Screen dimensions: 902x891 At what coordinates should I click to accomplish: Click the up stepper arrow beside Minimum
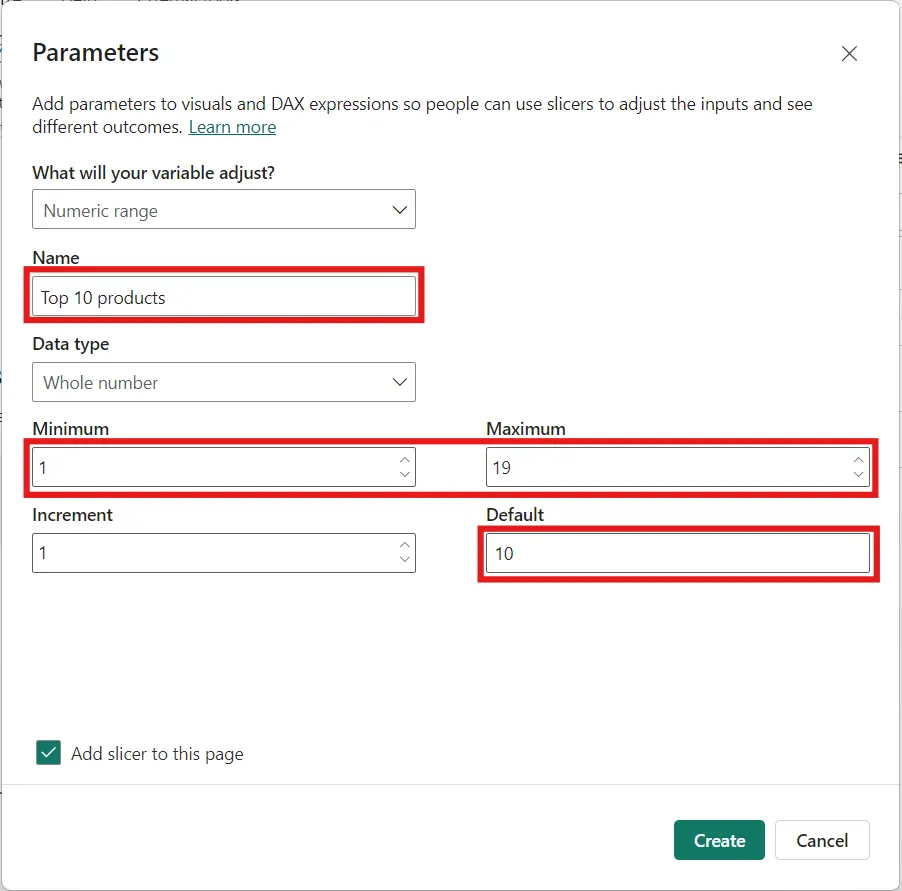404,461
